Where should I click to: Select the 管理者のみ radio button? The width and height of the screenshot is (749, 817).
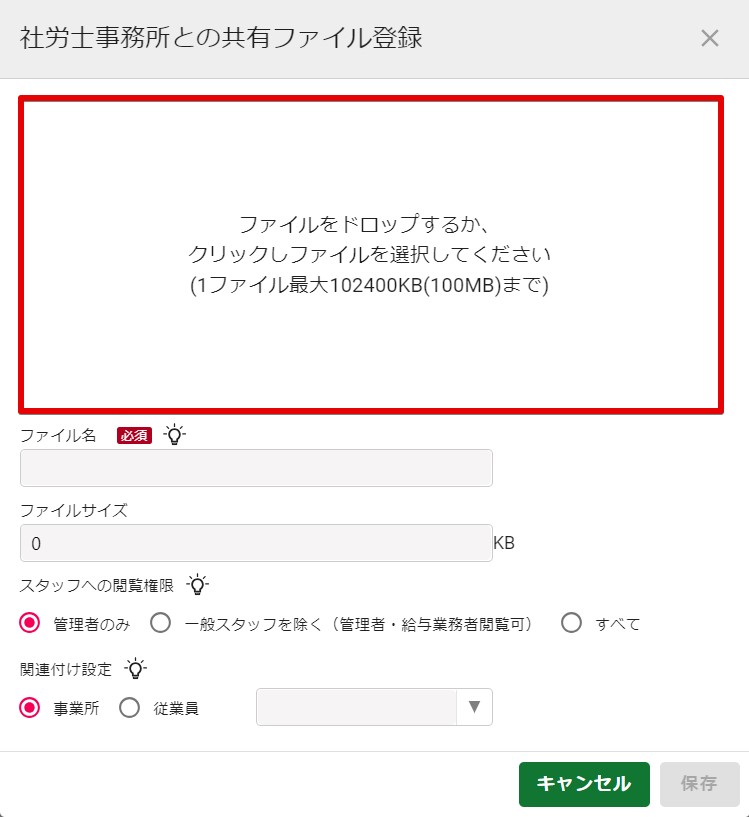30,623
